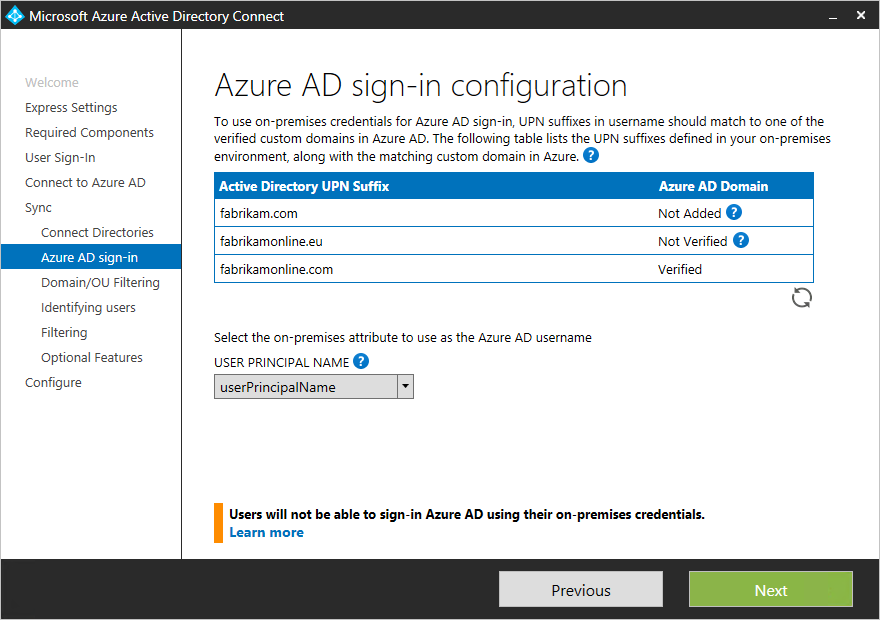Viewport: 880px width, 620px height.
Task: Click the Next button
Action: click(770, 589)
